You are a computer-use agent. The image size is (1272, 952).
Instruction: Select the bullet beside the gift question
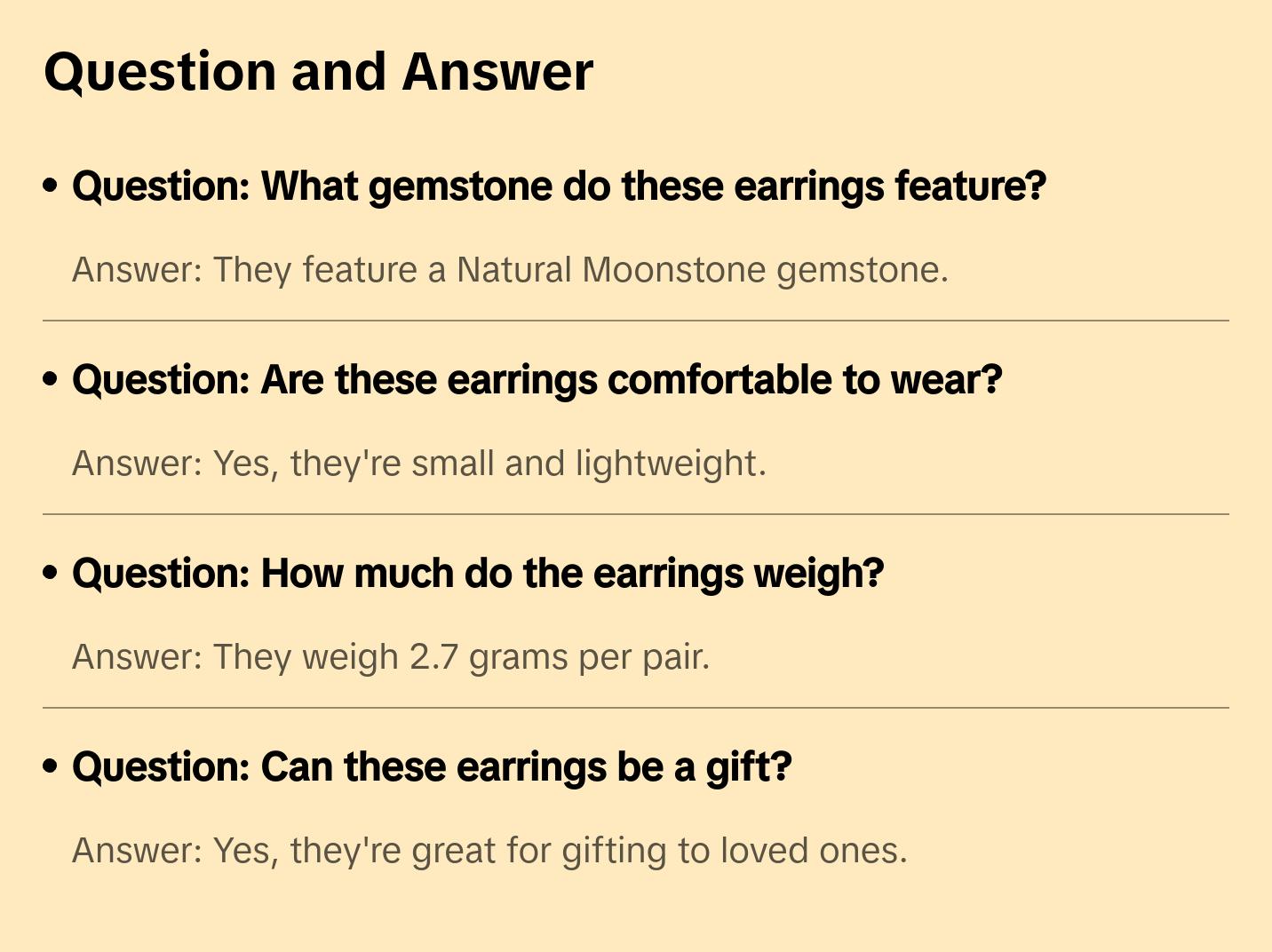(x=51, y=766)
